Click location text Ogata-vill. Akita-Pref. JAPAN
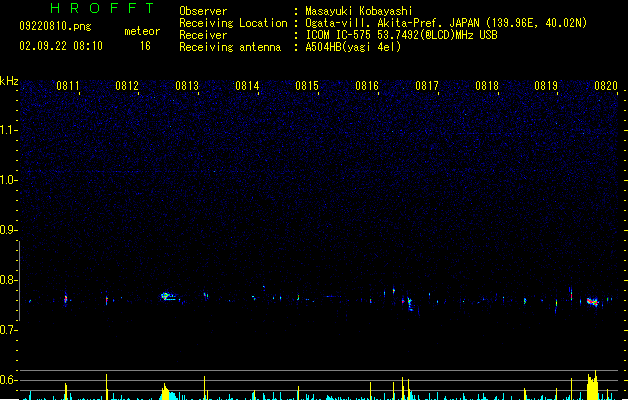The width and height of the screenshot is (629, 400). [x=393, y=23]
